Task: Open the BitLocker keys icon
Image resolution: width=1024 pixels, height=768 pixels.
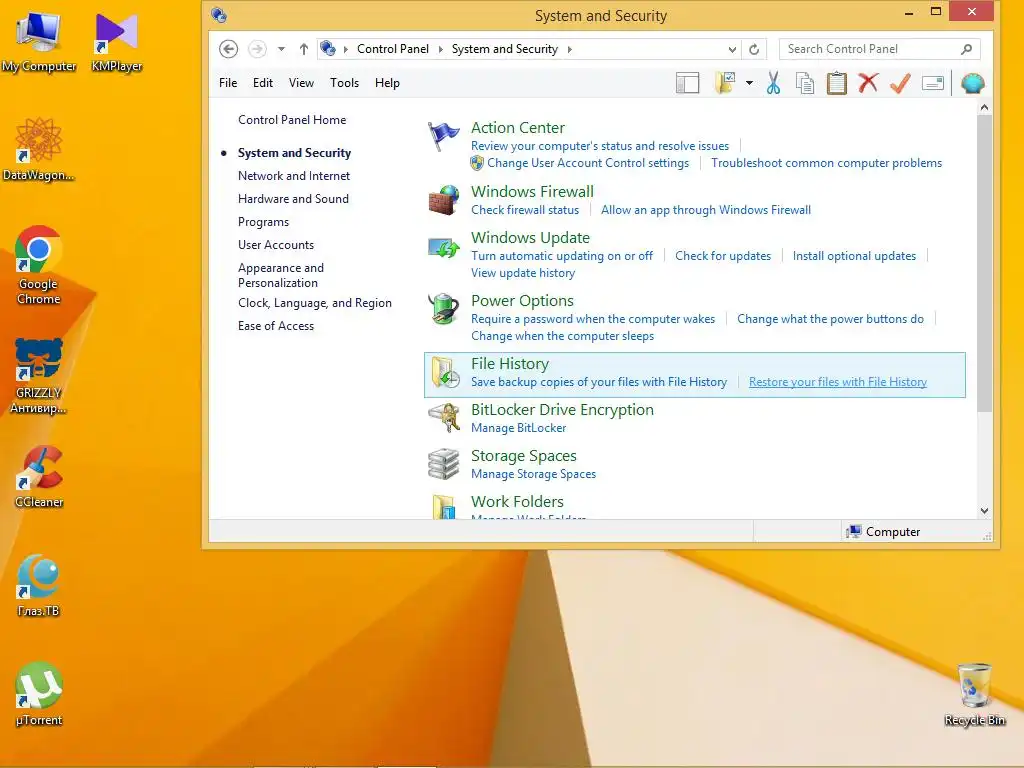Action: pos(443,418)
